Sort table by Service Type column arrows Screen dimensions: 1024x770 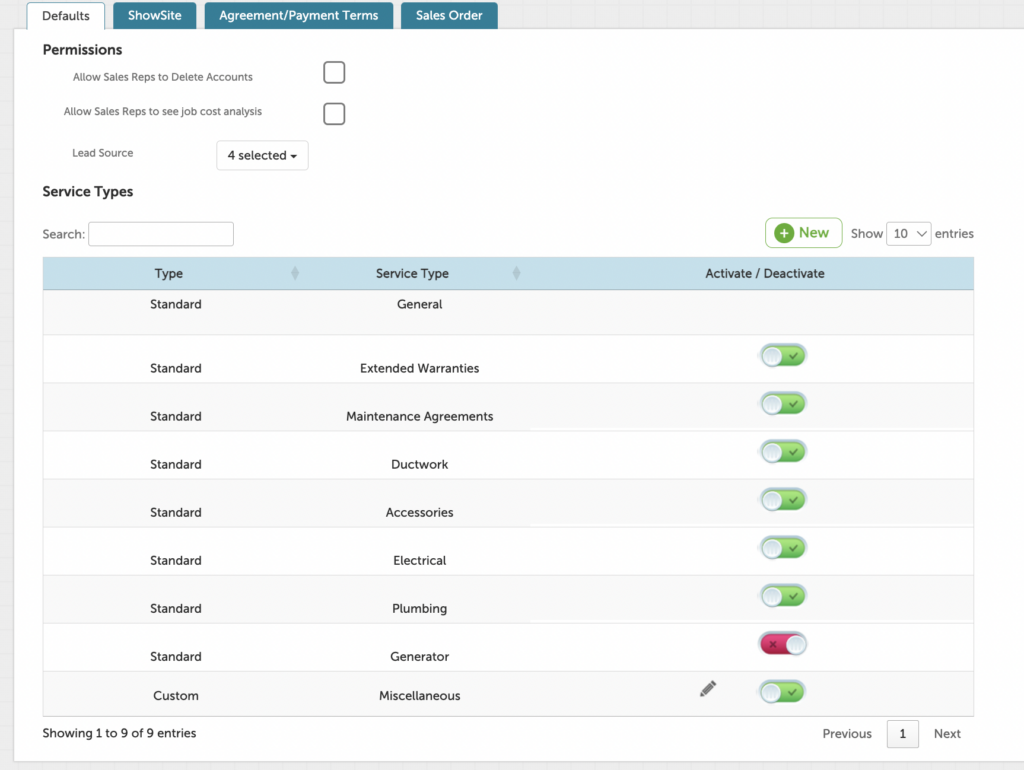point(516,273)
